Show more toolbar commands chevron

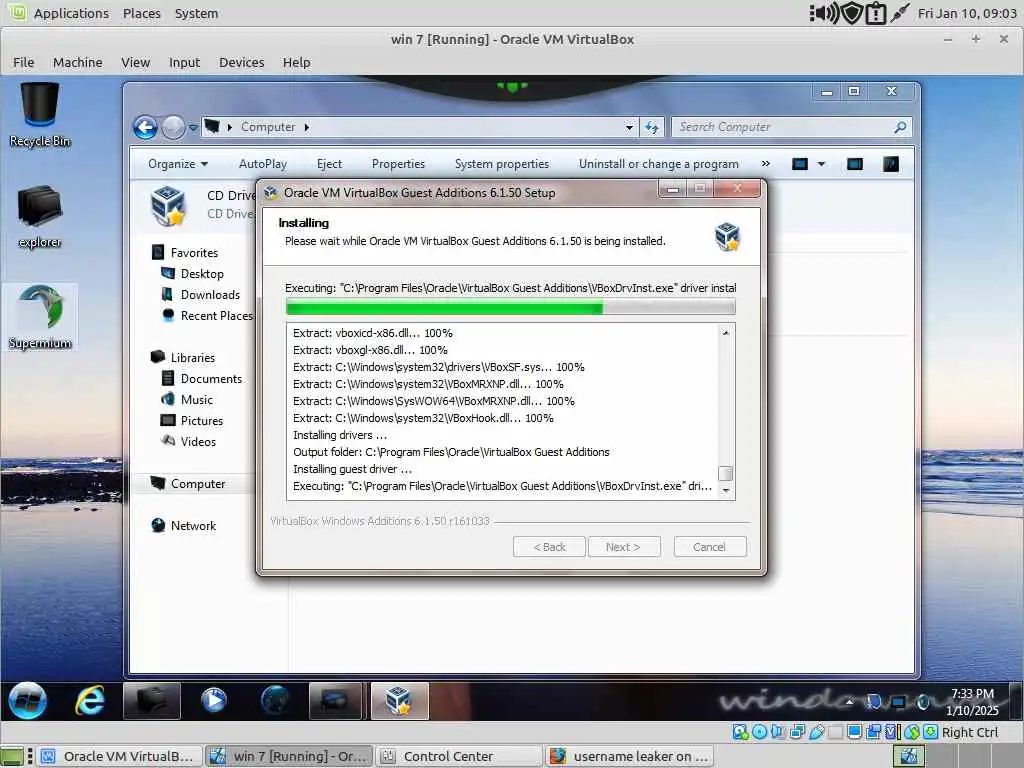pyautogui.click(x=765, y=164)
